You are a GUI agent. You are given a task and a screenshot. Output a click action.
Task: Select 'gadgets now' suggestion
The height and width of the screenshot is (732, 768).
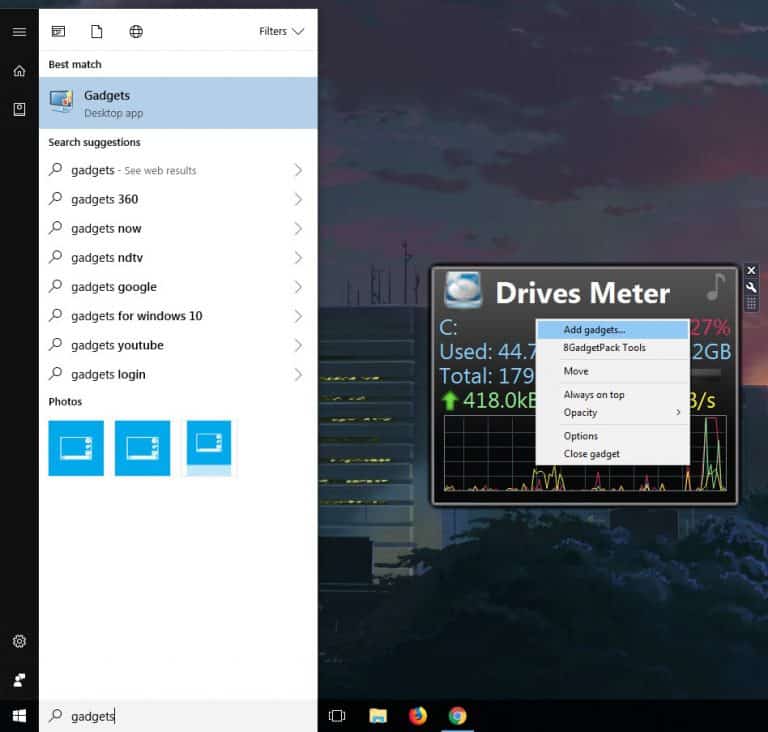click(178, 228)
